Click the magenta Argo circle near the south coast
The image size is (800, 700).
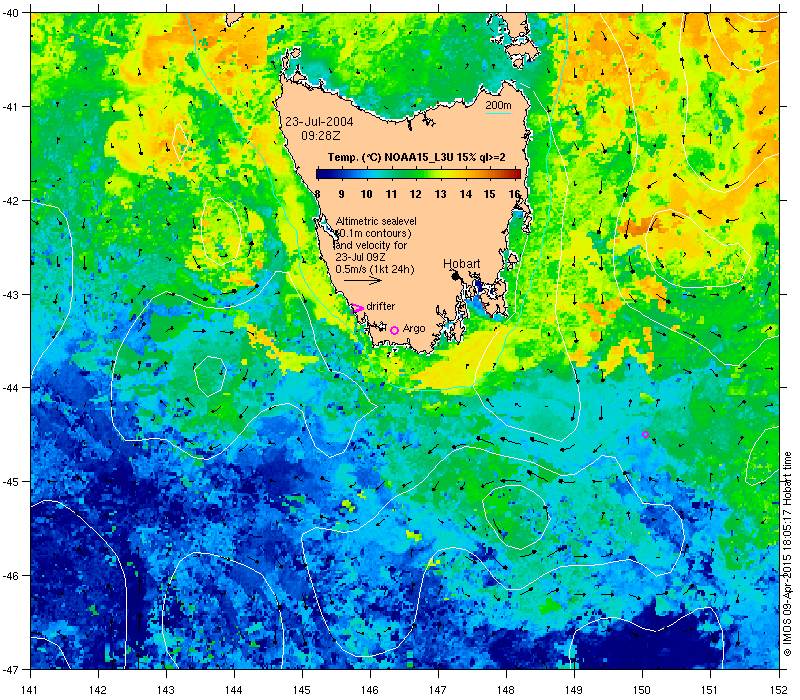tap(394, 331)
